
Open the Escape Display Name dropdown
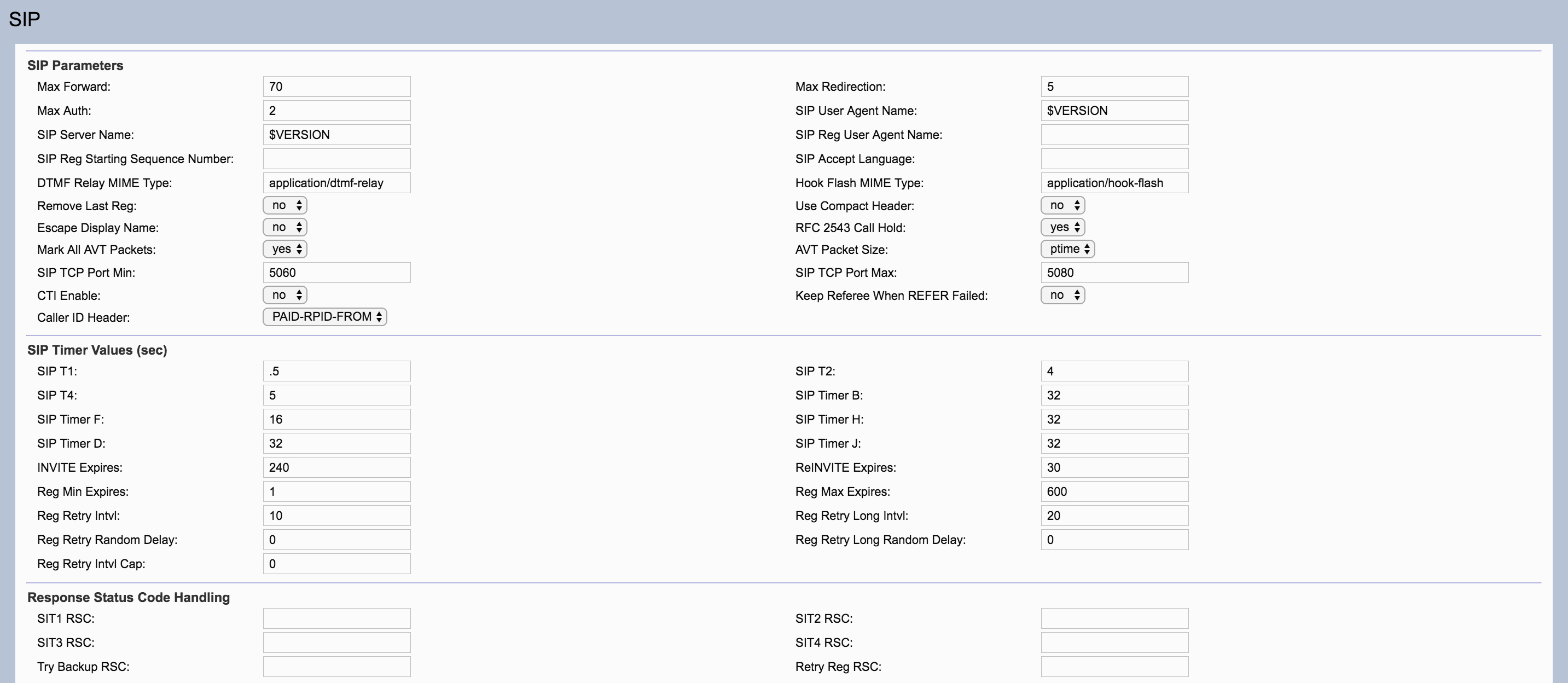[x=285, y=227]
